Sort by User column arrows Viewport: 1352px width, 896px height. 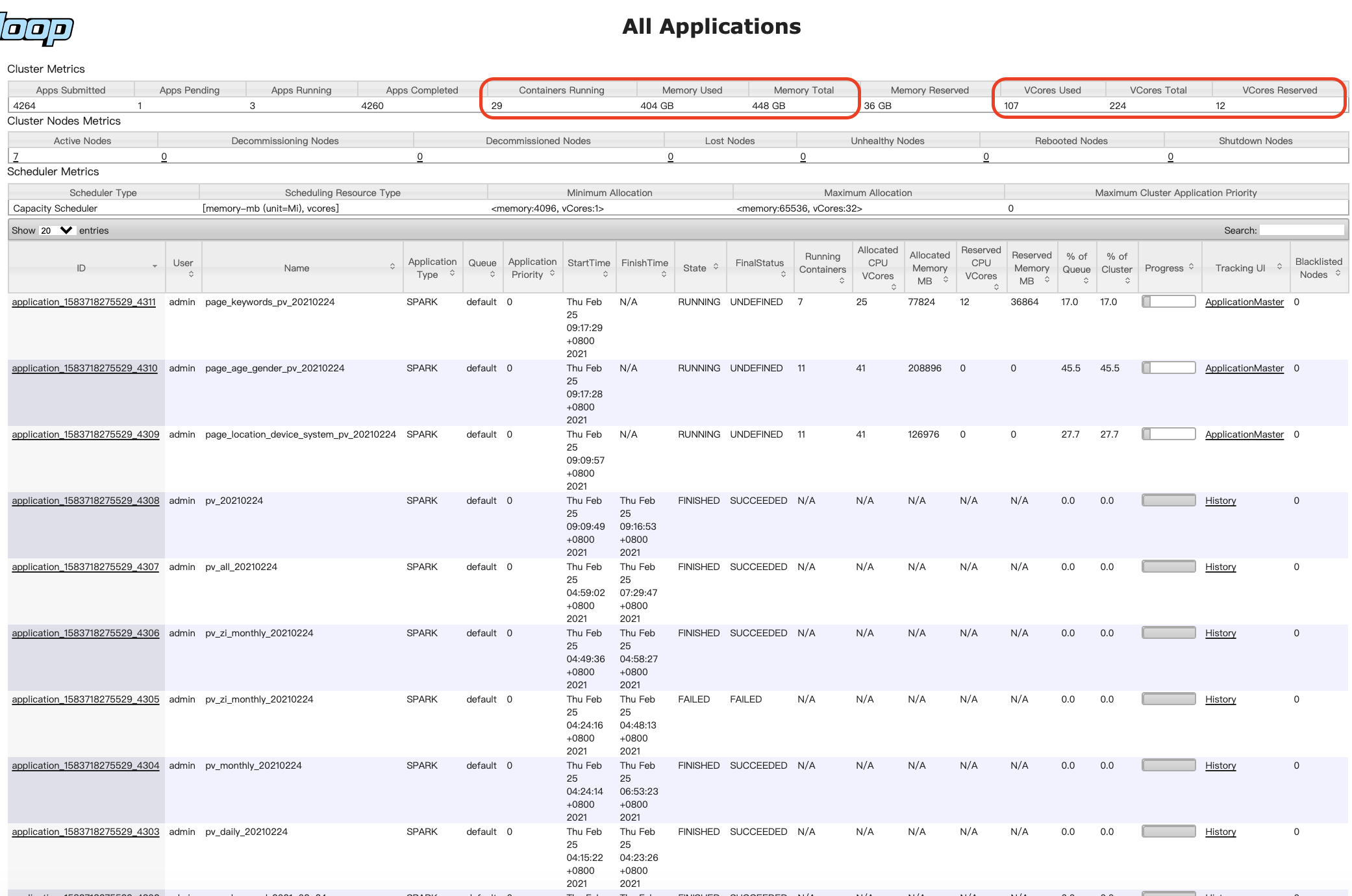(191, 275)
